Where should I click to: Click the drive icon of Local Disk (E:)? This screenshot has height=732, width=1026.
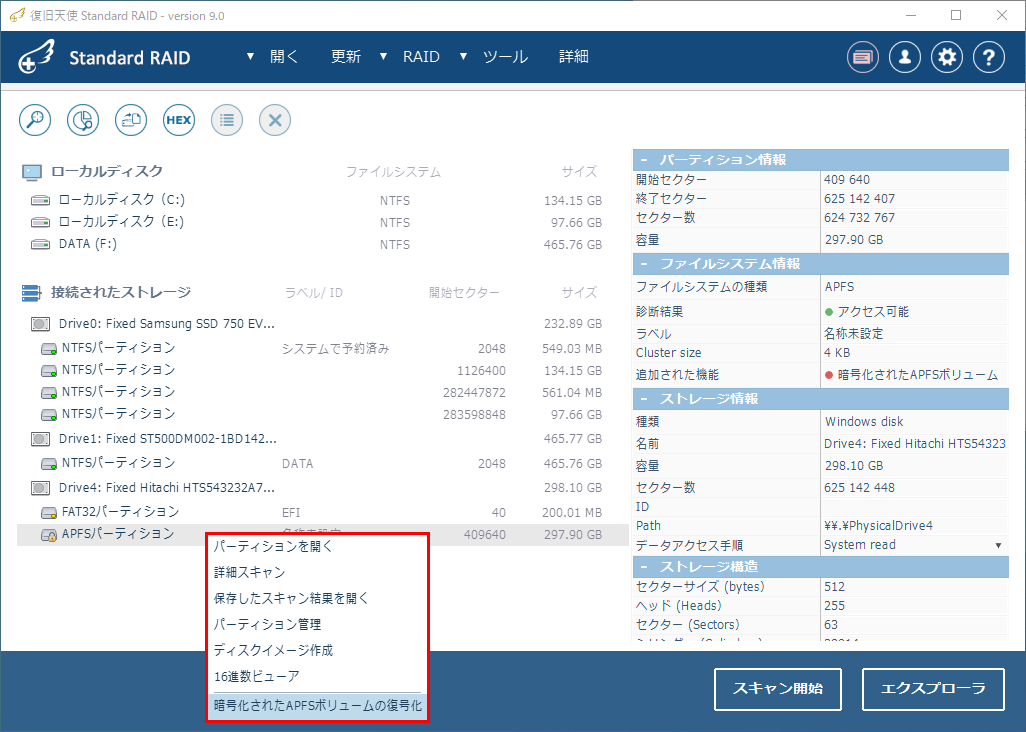(x=41, y=222)
